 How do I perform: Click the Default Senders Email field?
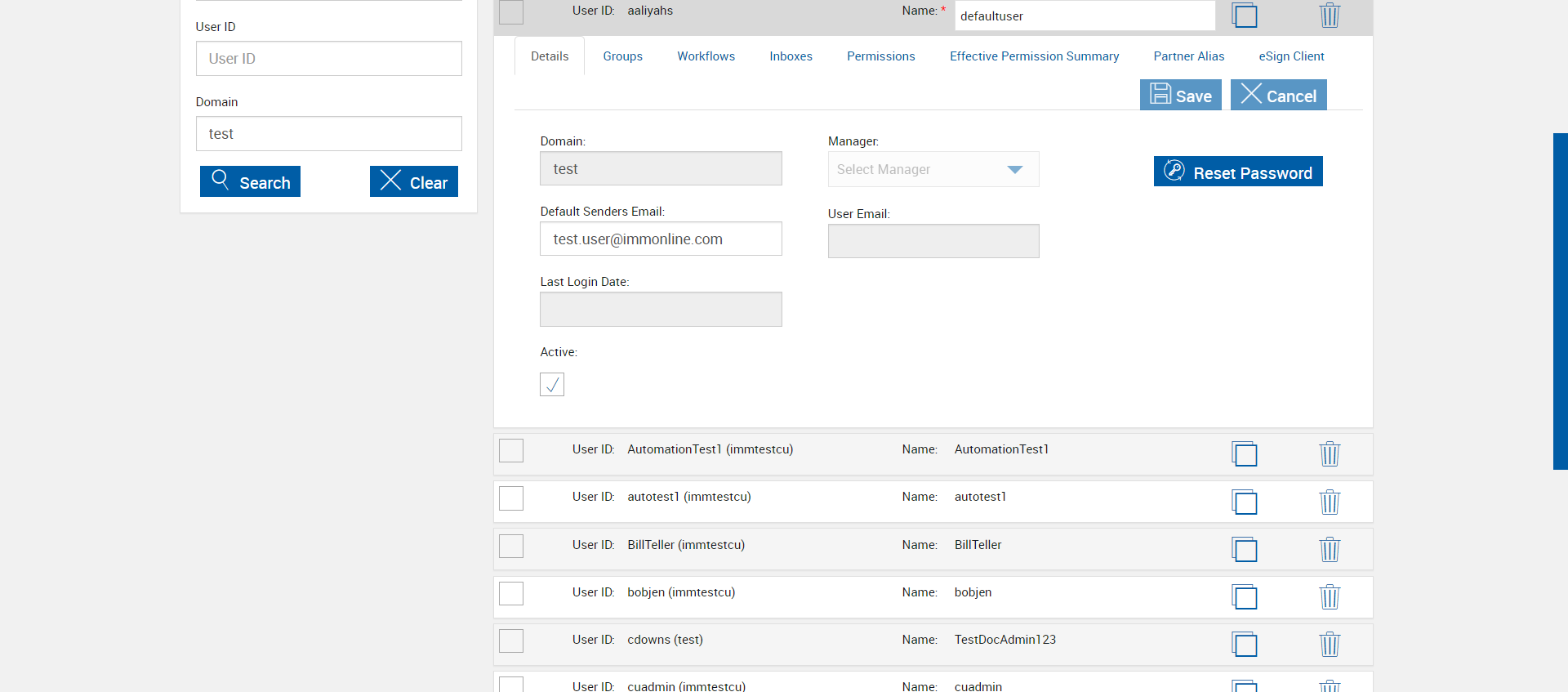click(661, 239)
